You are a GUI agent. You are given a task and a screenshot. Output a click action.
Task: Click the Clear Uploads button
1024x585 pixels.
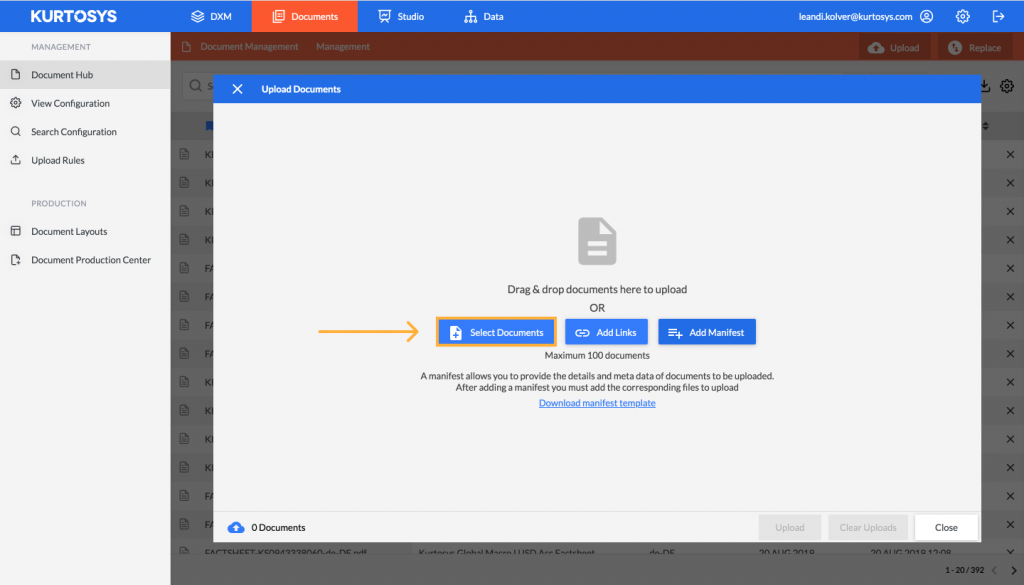(868, 528)
